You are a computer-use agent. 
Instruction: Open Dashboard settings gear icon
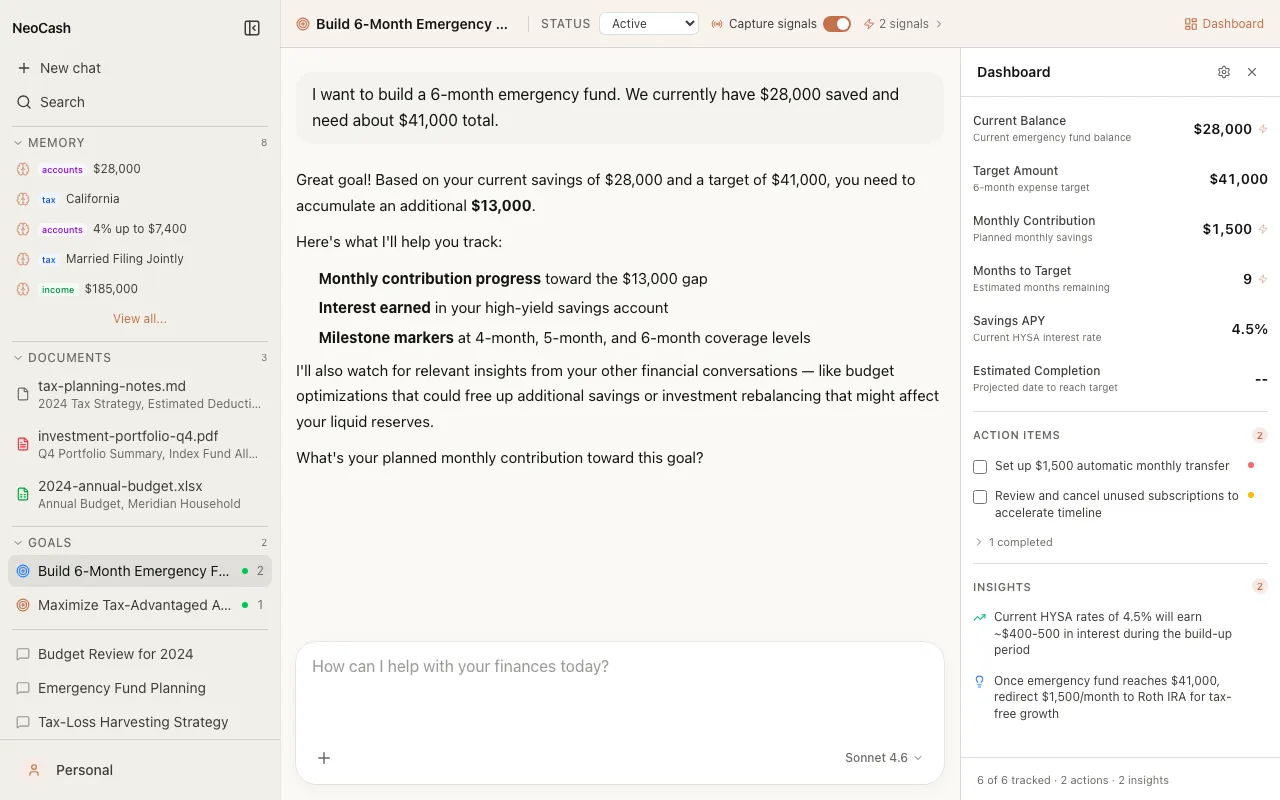[1224, 72]
